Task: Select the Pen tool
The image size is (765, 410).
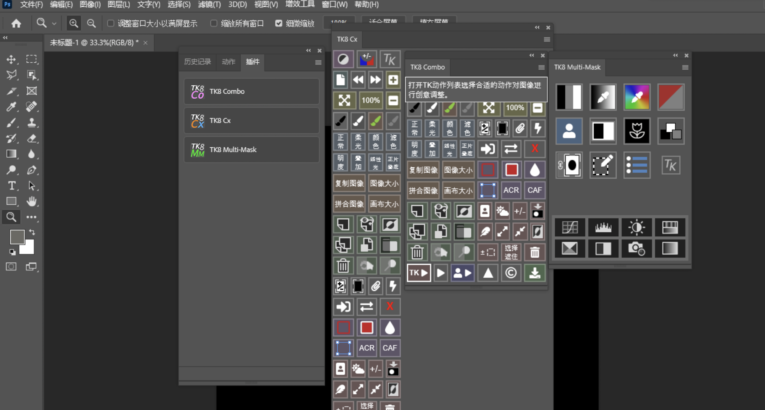Action: click(32, 170)
